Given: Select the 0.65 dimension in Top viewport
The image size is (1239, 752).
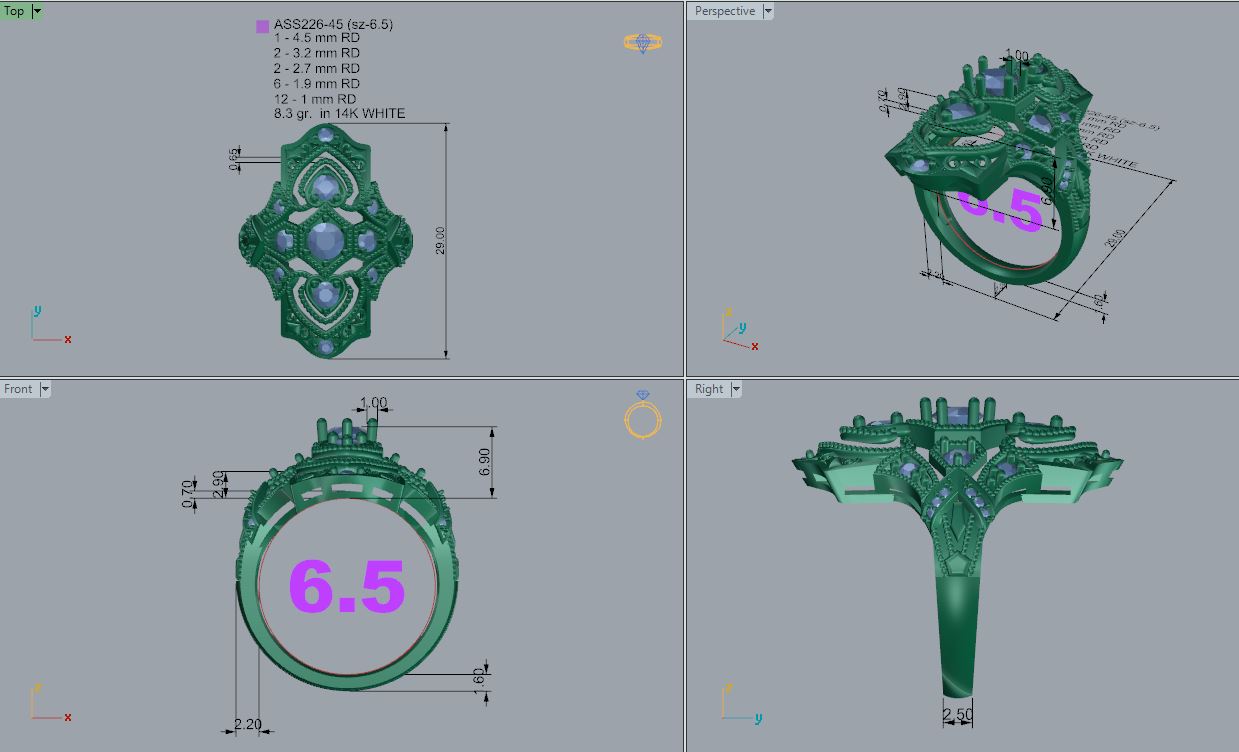Looking at the screenshot, I should pyautogui.click(x=234, y=159).
